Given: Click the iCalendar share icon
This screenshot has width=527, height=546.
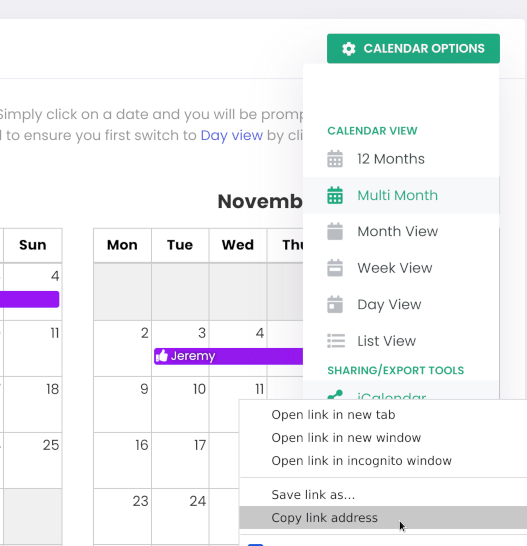Looking at the screenshot, I should click(x=335, y=395).
